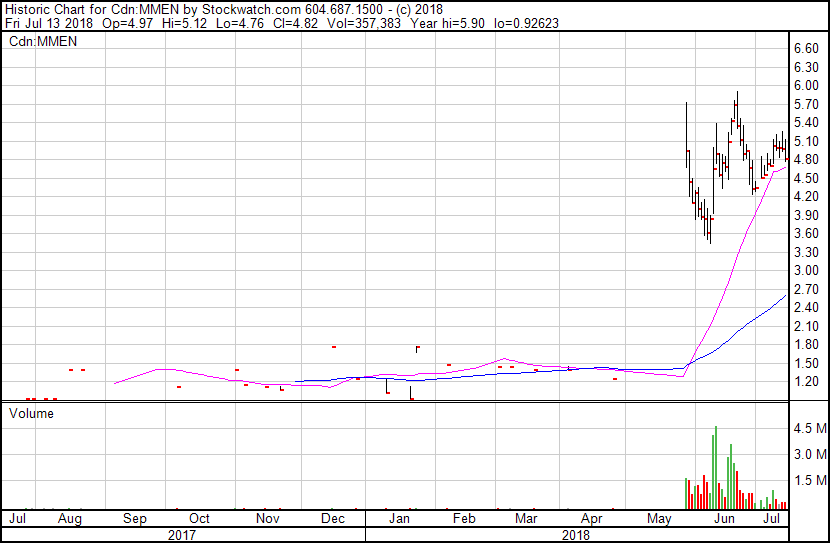Viewport: 830px width, 543px height.
Task: Click the 3.0 M volume axis label
Action: (810, 454)
